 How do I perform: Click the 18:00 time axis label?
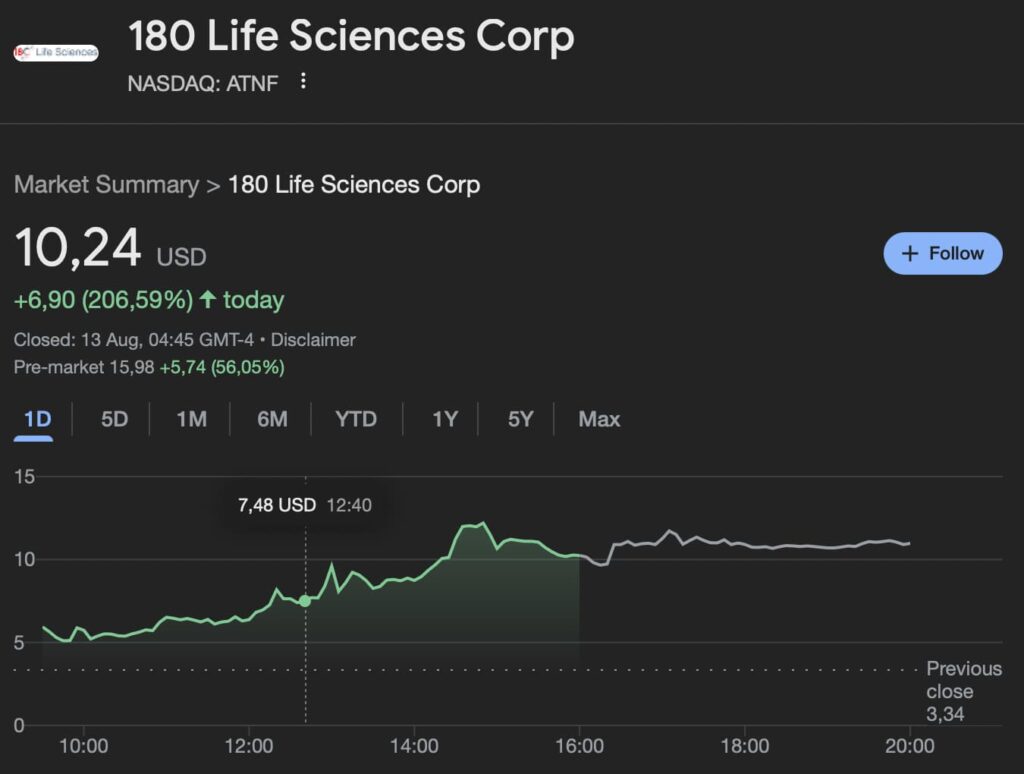744,746
